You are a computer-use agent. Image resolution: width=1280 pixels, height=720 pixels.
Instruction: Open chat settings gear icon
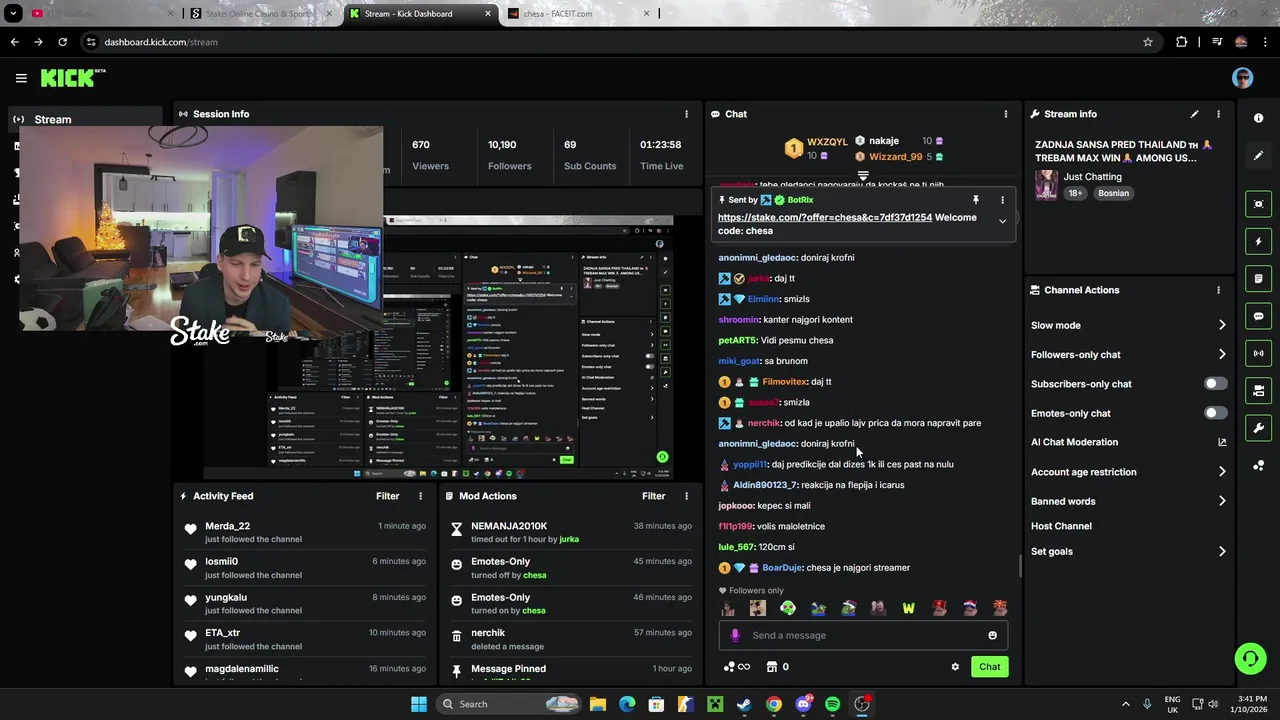tap(955, 667)
